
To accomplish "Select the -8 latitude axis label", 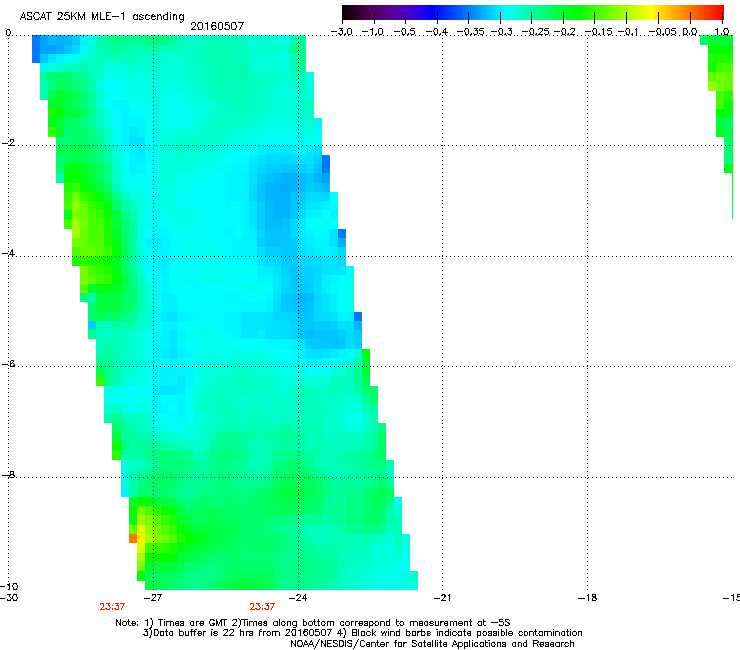I will [8, 475].
